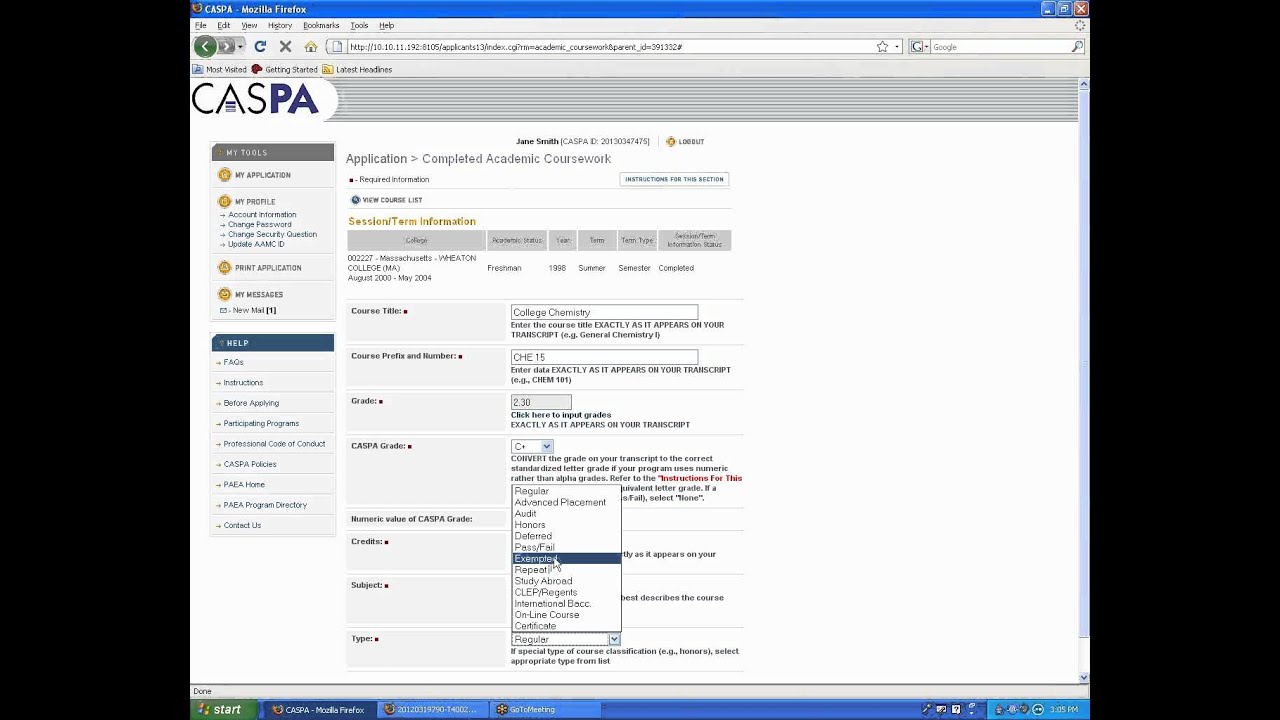
Task: Click the CASPA logo
Action: click(255, 99)
